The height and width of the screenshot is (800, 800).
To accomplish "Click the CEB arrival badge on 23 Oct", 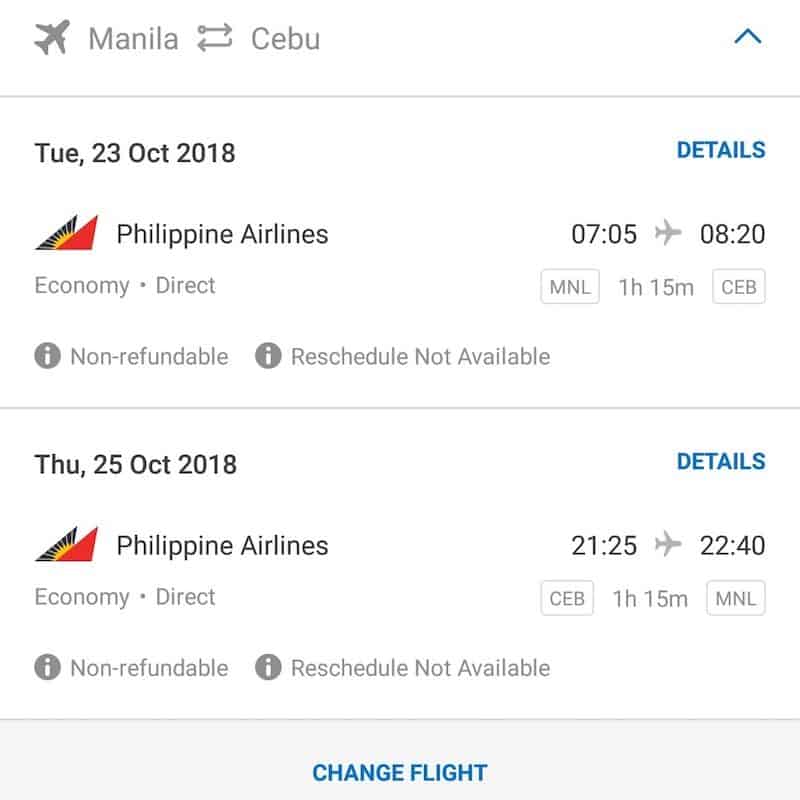I will 739,288.
